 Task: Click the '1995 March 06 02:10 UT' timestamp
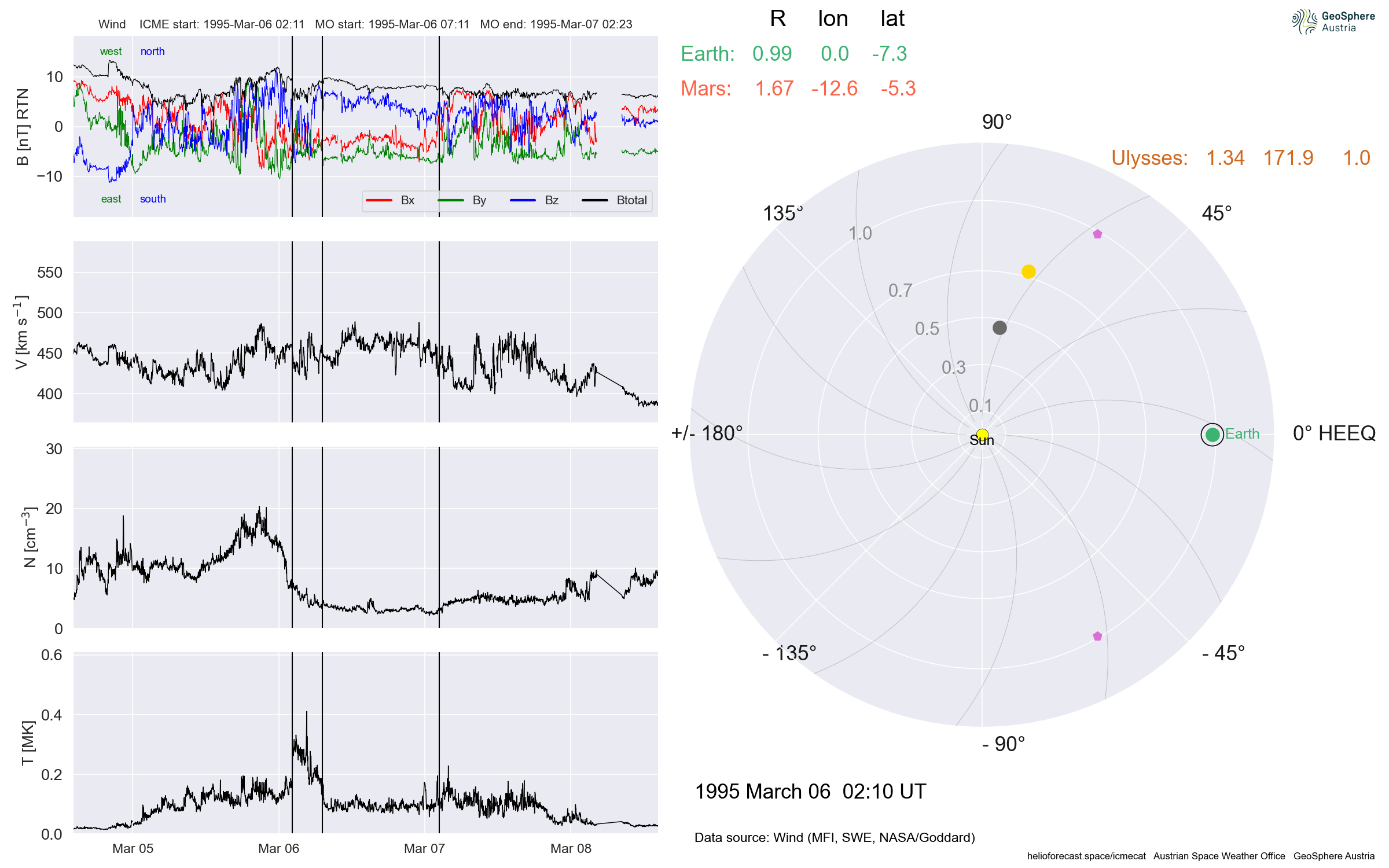click(x=810, y=792)
